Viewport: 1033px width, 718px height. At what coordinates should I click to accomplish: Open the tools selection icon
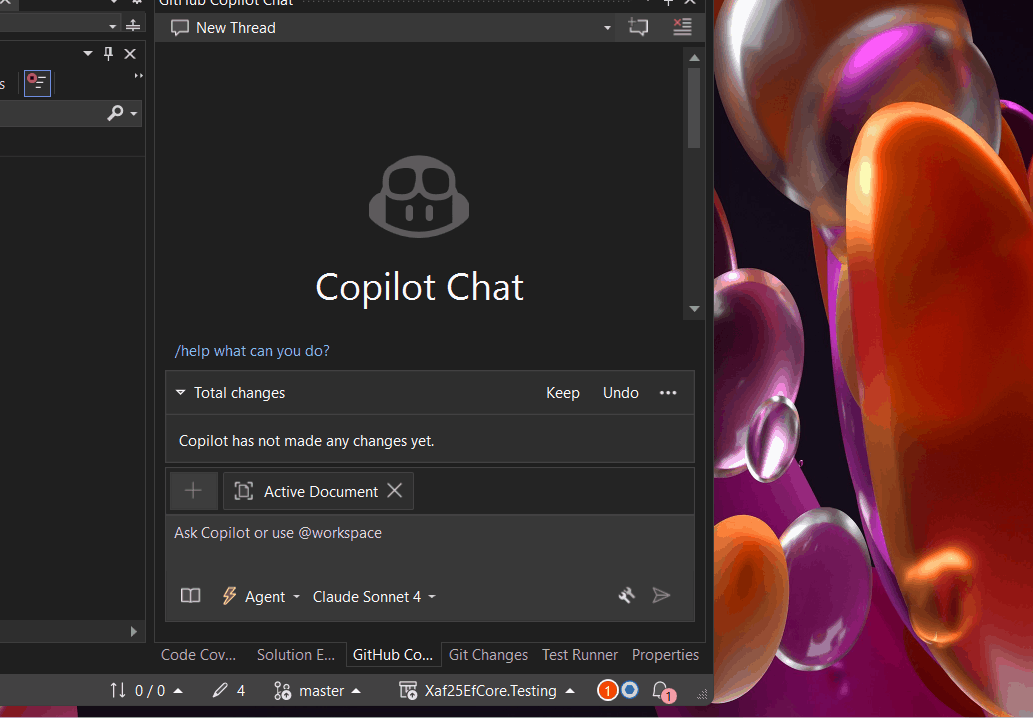pos(627,595)
